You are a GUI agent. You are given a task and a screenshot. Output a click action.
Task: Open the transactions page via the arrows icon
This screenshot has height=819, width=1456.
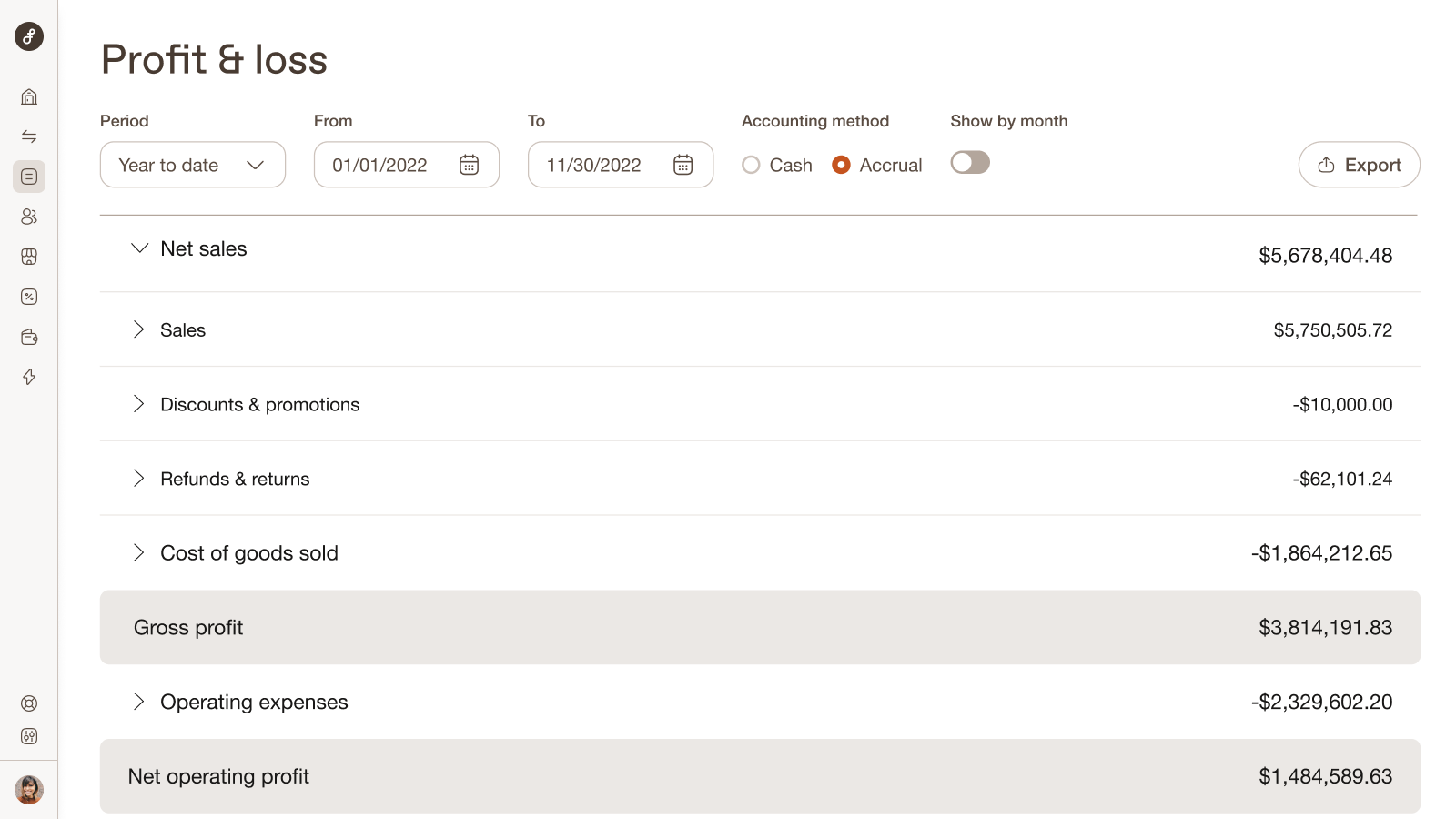click(x=28, y=136)
